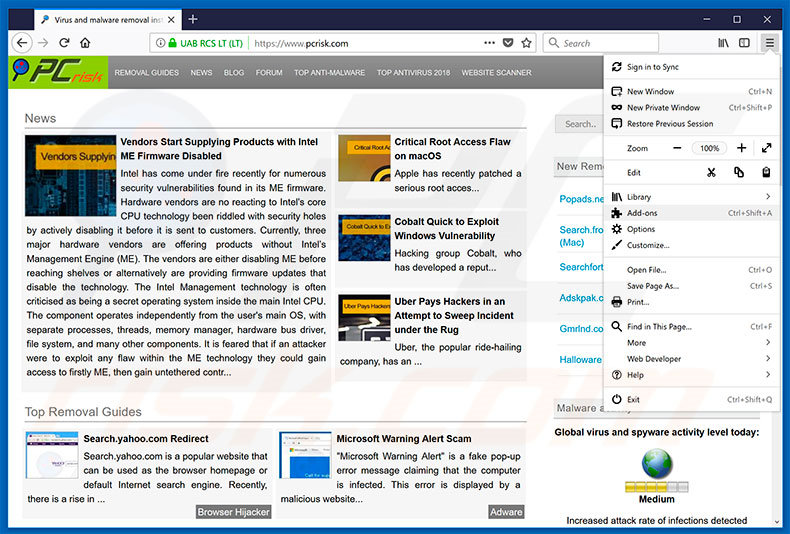This screenshot has height=534, width=790.
Task: Open Microsoft Warning Alert Scam guide
Action: coord(404,439)
